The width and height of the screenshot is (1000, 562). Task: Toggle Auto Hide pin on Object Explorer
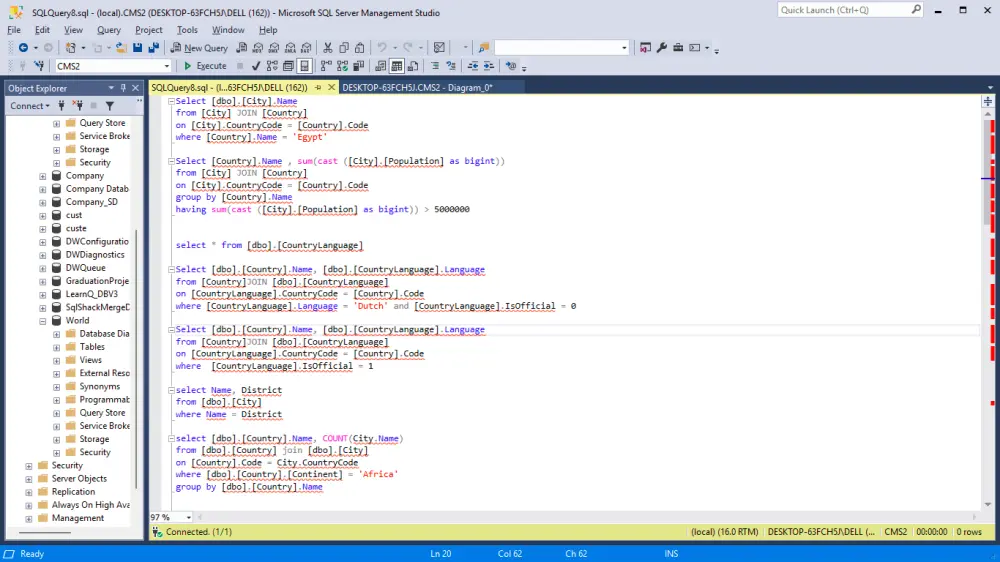pyautogui.click(x=123, y=88)
